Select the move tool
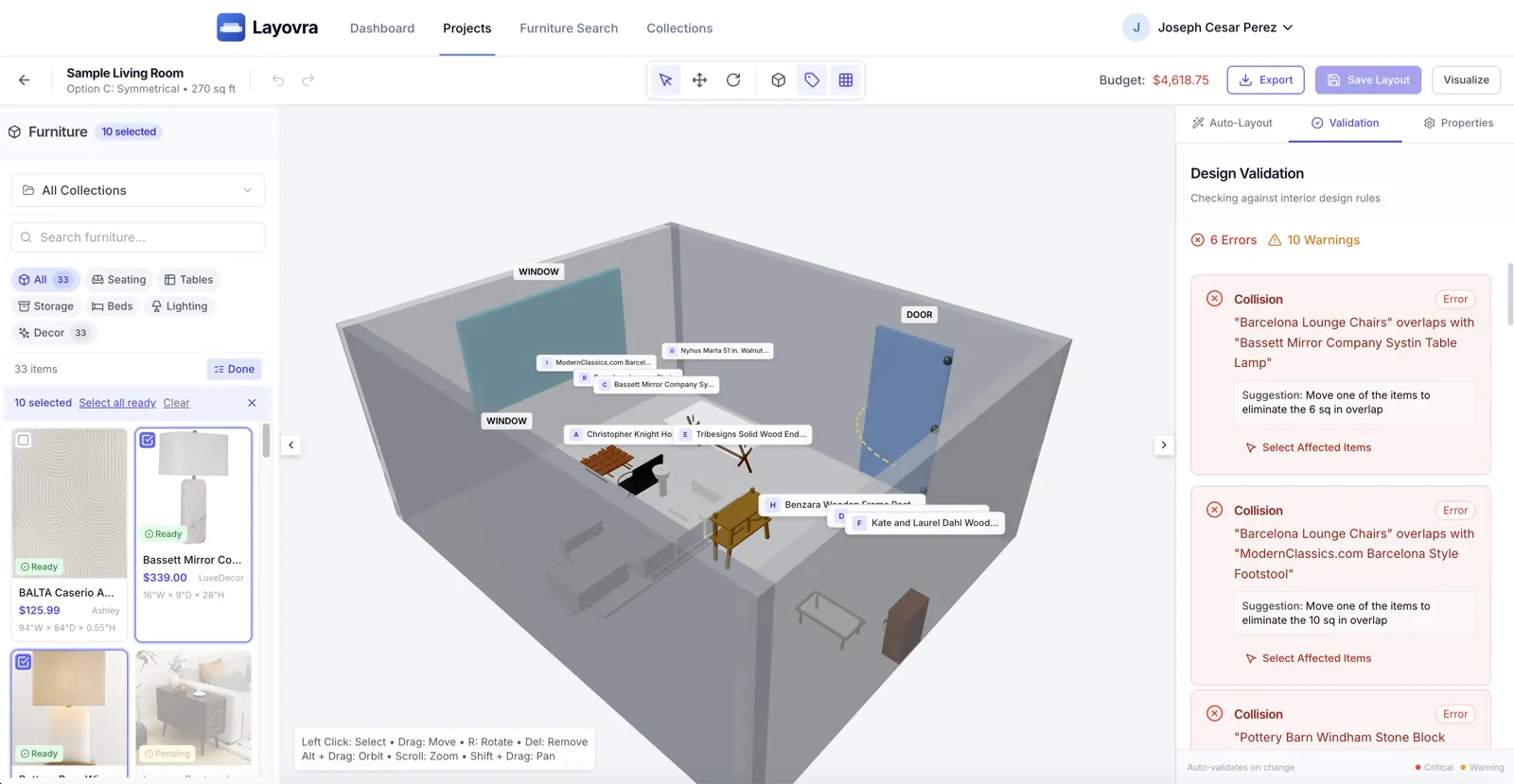The height and width of the screenshot is (784, 1514). [x=699, y=80]
